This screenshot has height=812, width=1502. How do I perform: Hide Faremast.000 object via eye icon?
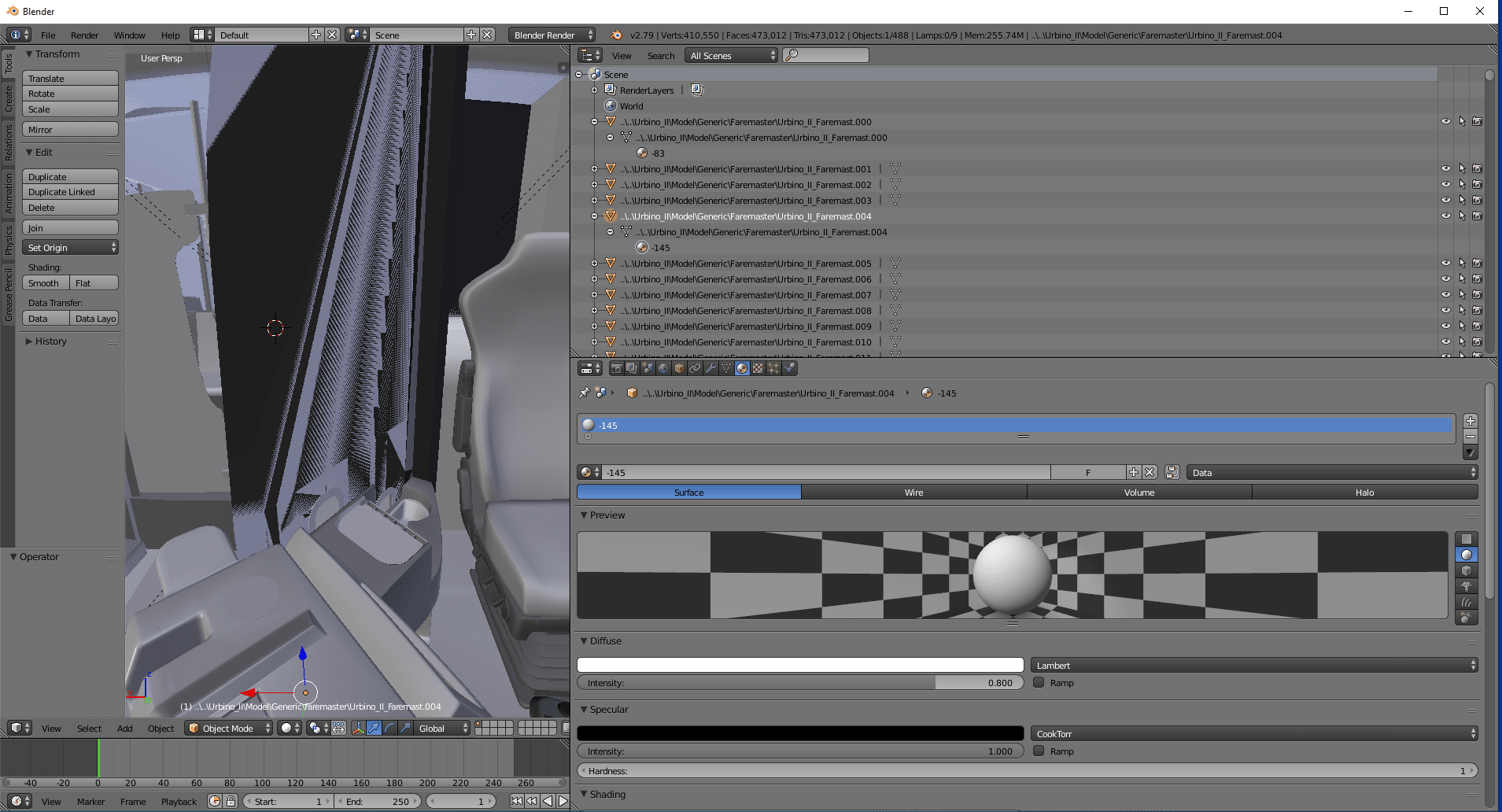point(1445,122)
